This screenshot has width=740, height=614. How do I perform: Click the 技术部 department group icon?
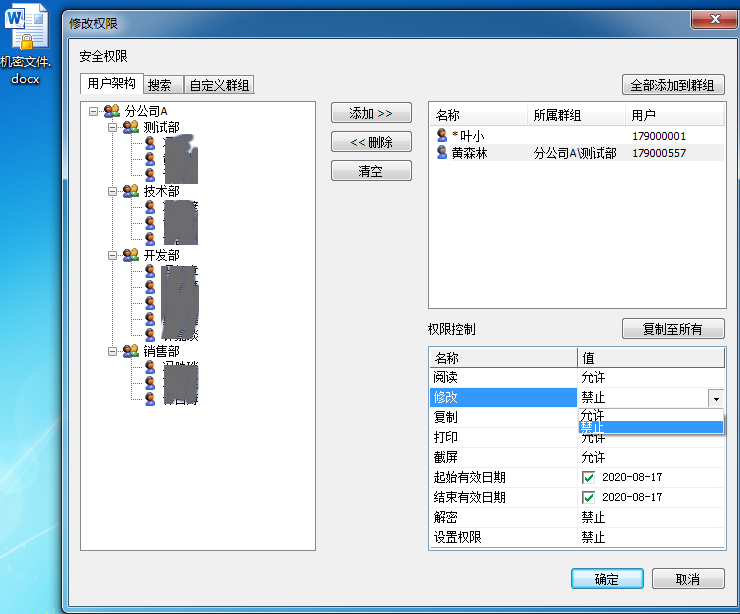tap(131, 191)
